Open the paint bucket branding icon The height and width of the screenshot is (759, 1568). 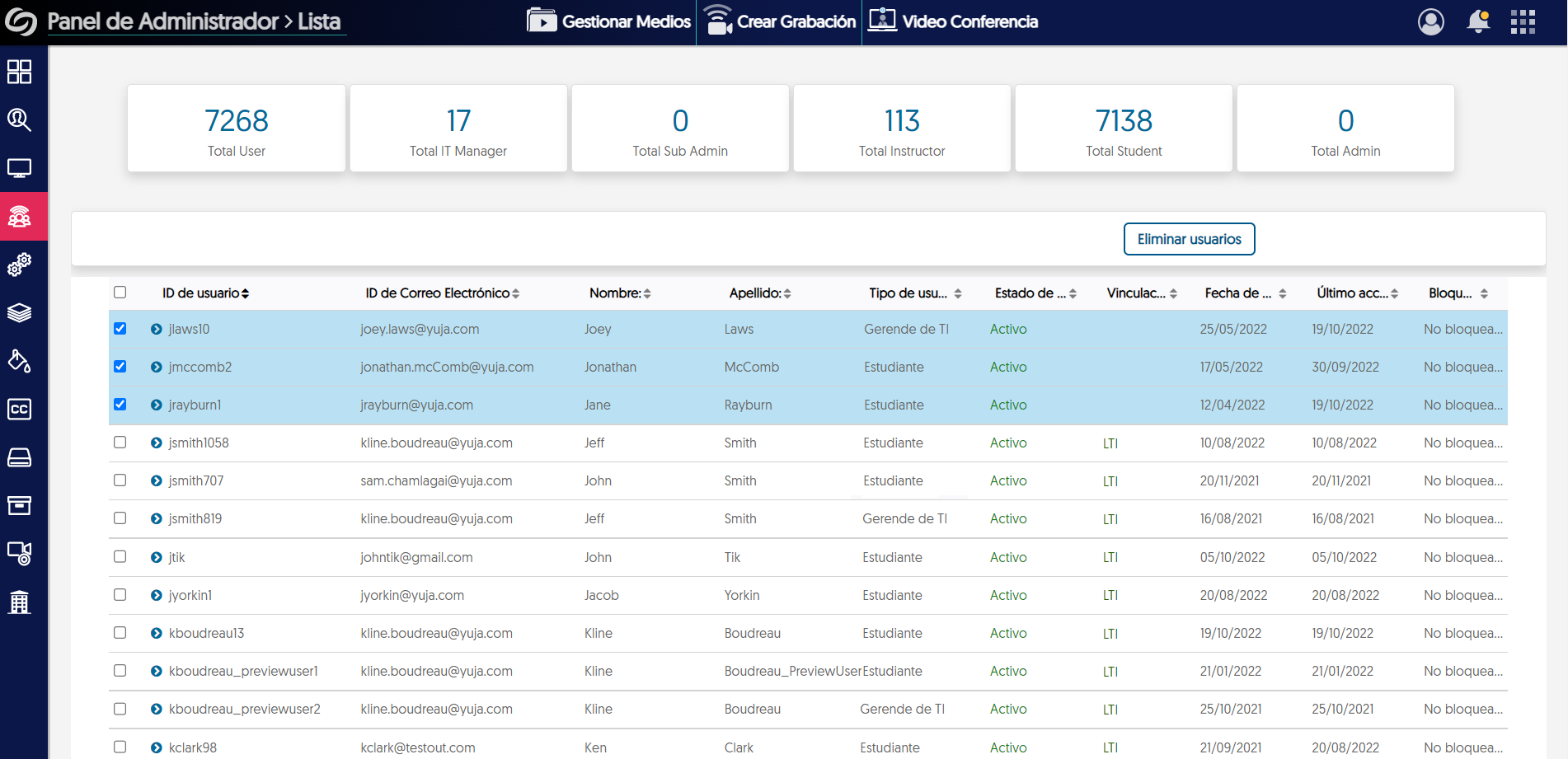[x=20, y=361]
